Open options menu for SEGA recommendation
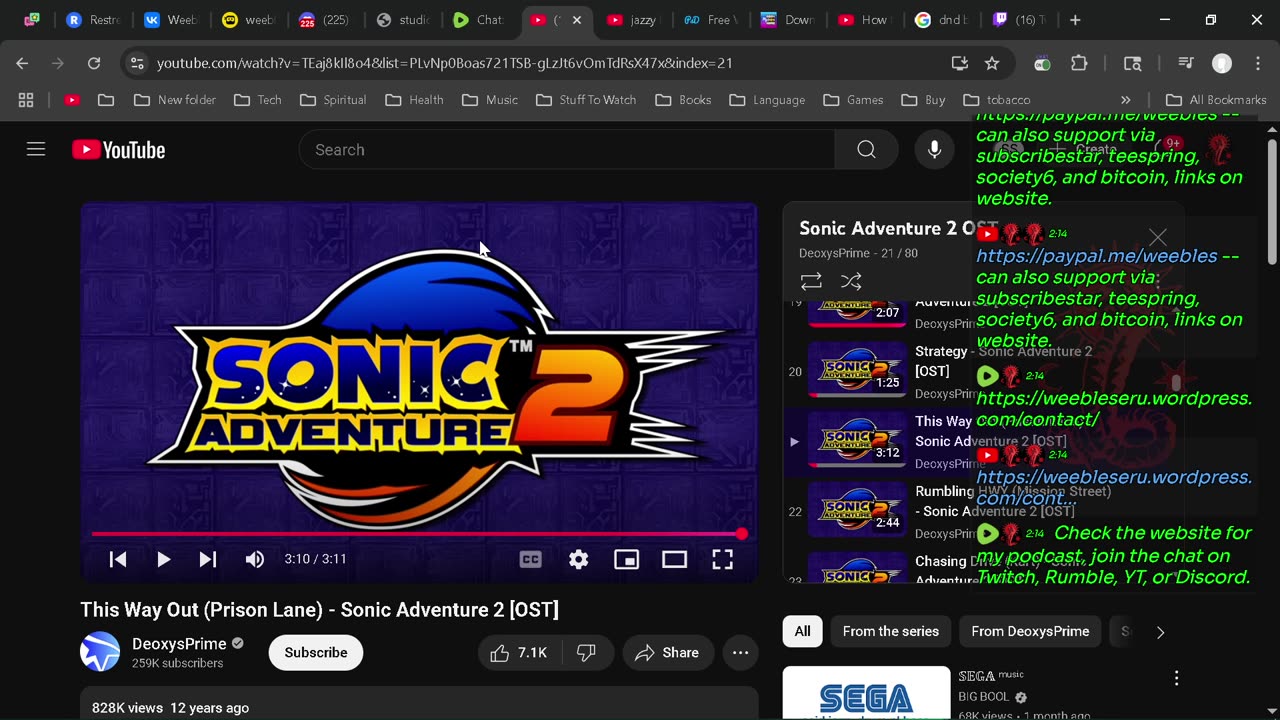 coord(1176,679)
